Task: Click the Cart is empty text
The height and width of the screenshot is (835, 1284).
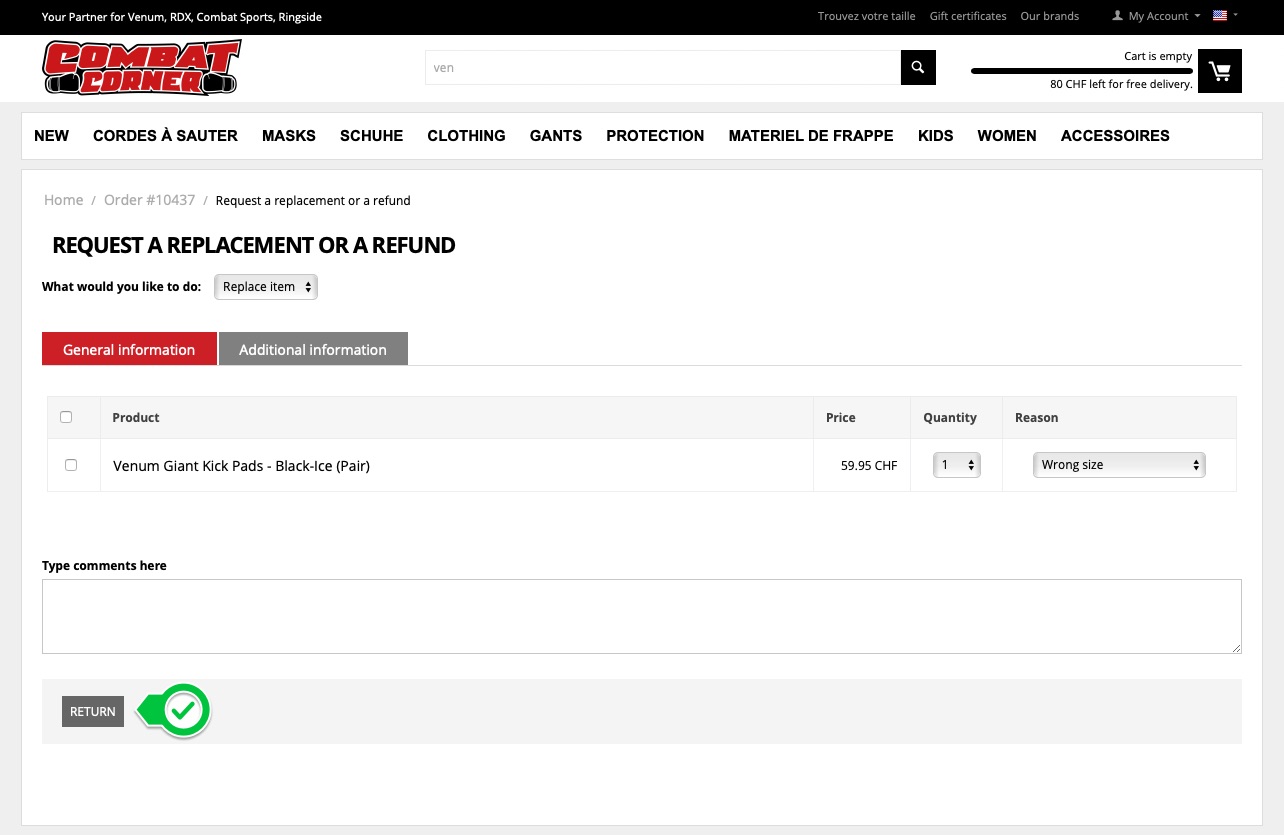Action: pyautogui.click(x=1158, y=56)
